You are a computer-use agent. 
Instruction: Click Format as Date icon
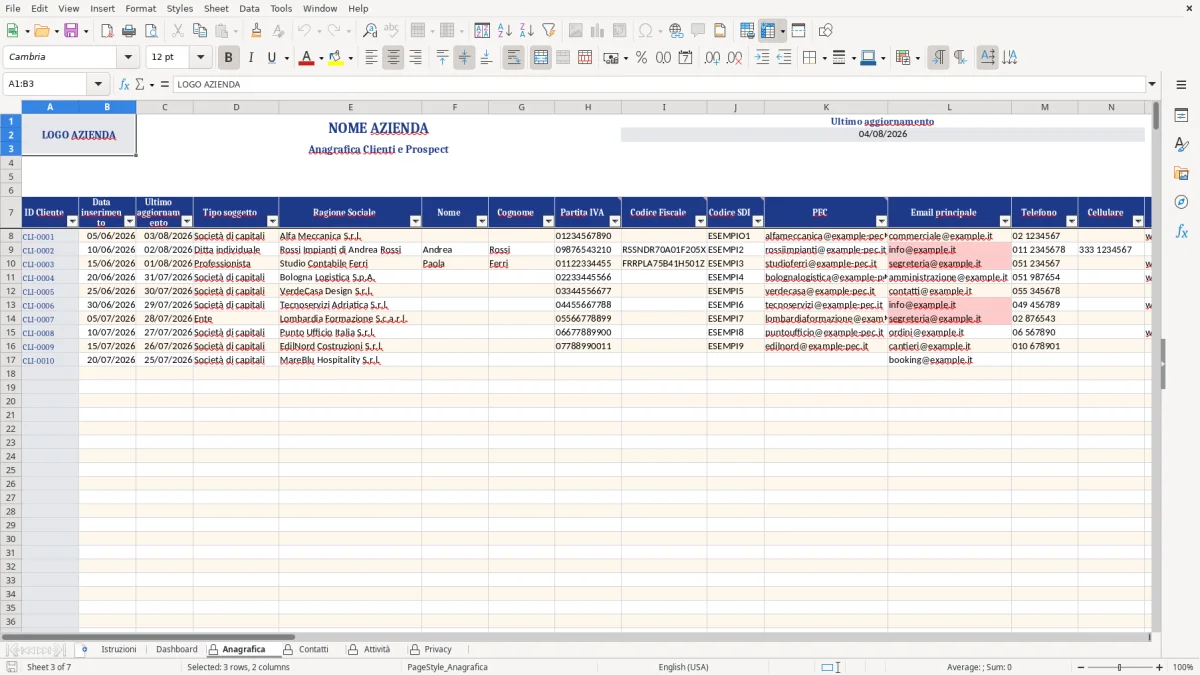(685, 58)
